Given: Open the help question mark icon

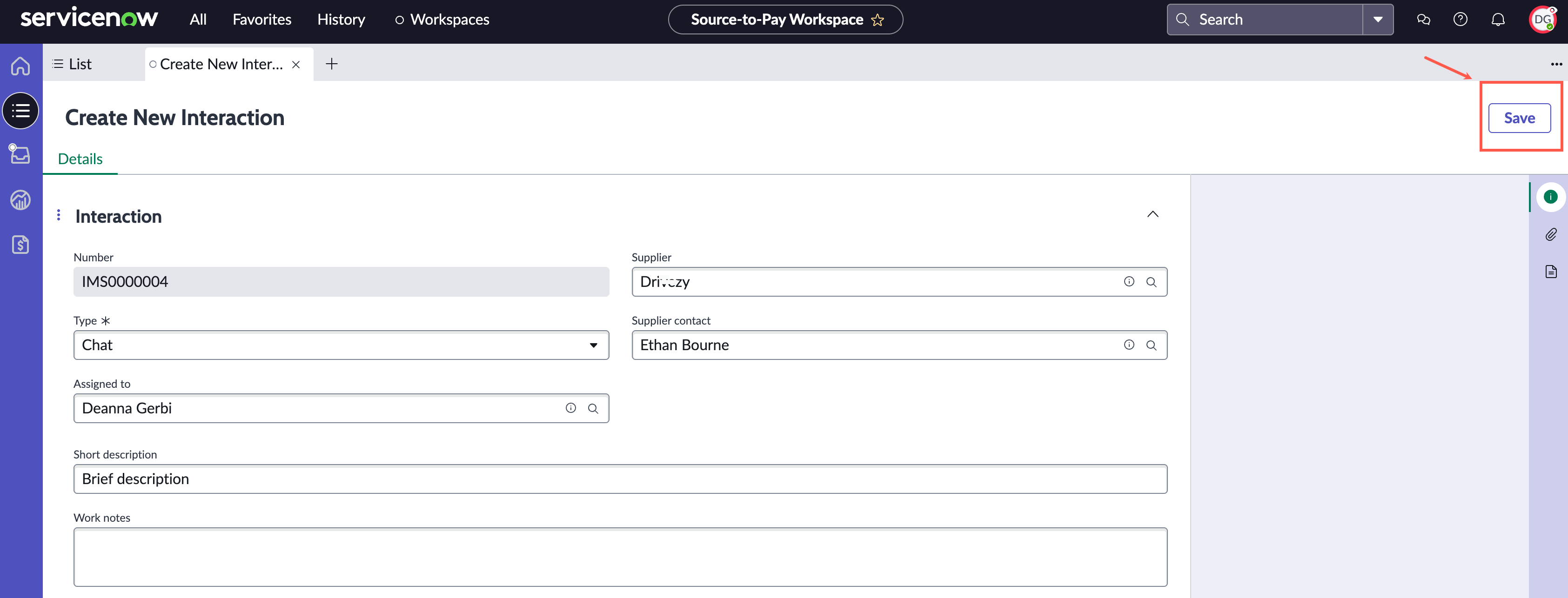Looking at the screenshot, I should (x=1460, y=20).
